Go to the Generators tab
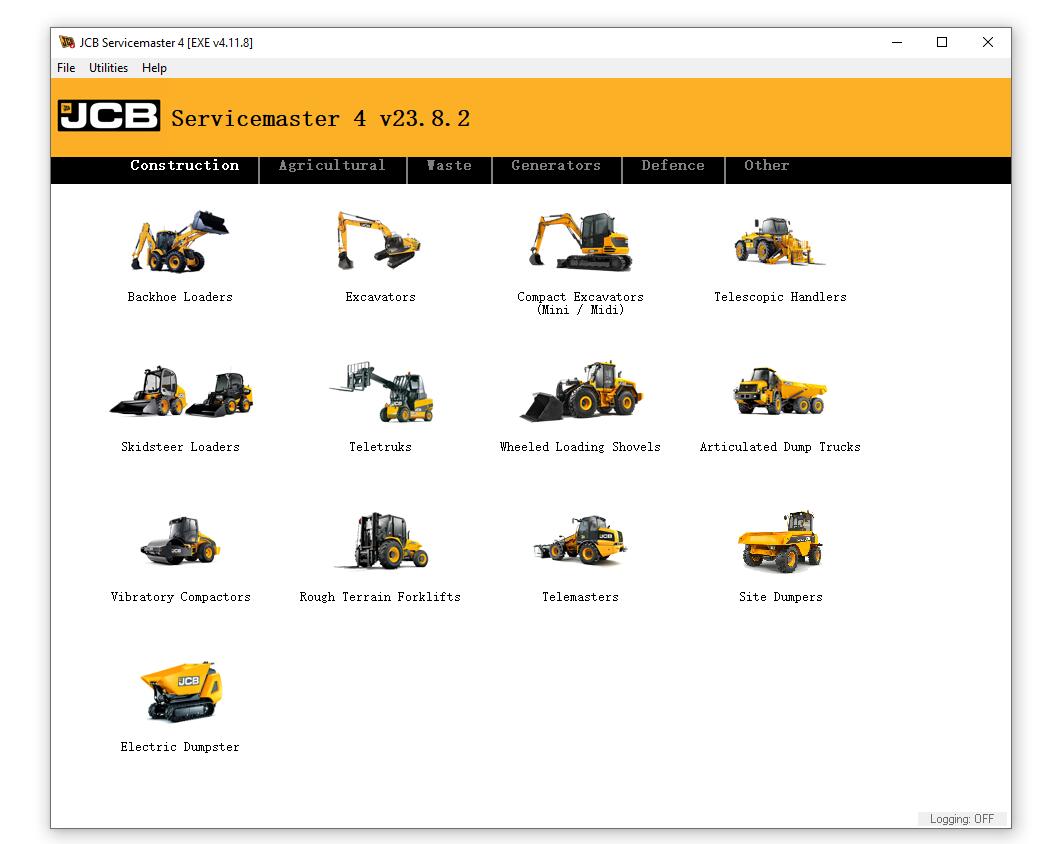The image size is (1048, 844). pos(556,166)
